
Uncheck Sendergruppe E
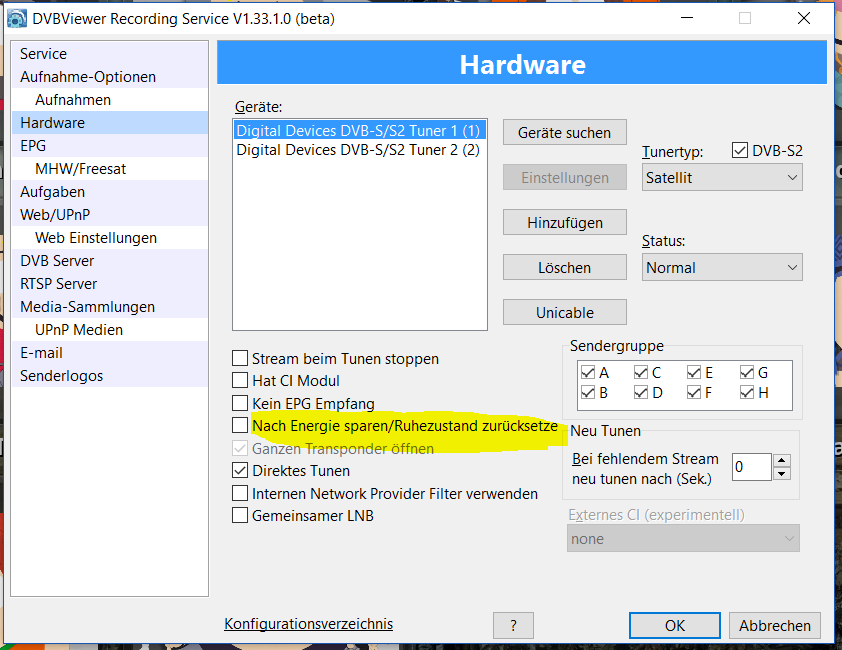point(694,372)
